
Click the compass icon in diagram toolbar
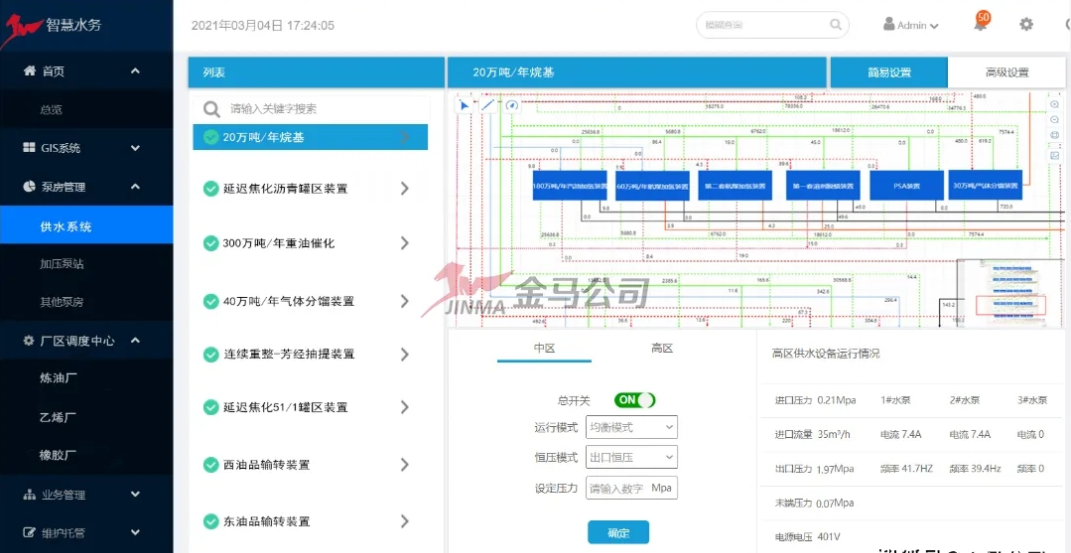coord(512,105)
